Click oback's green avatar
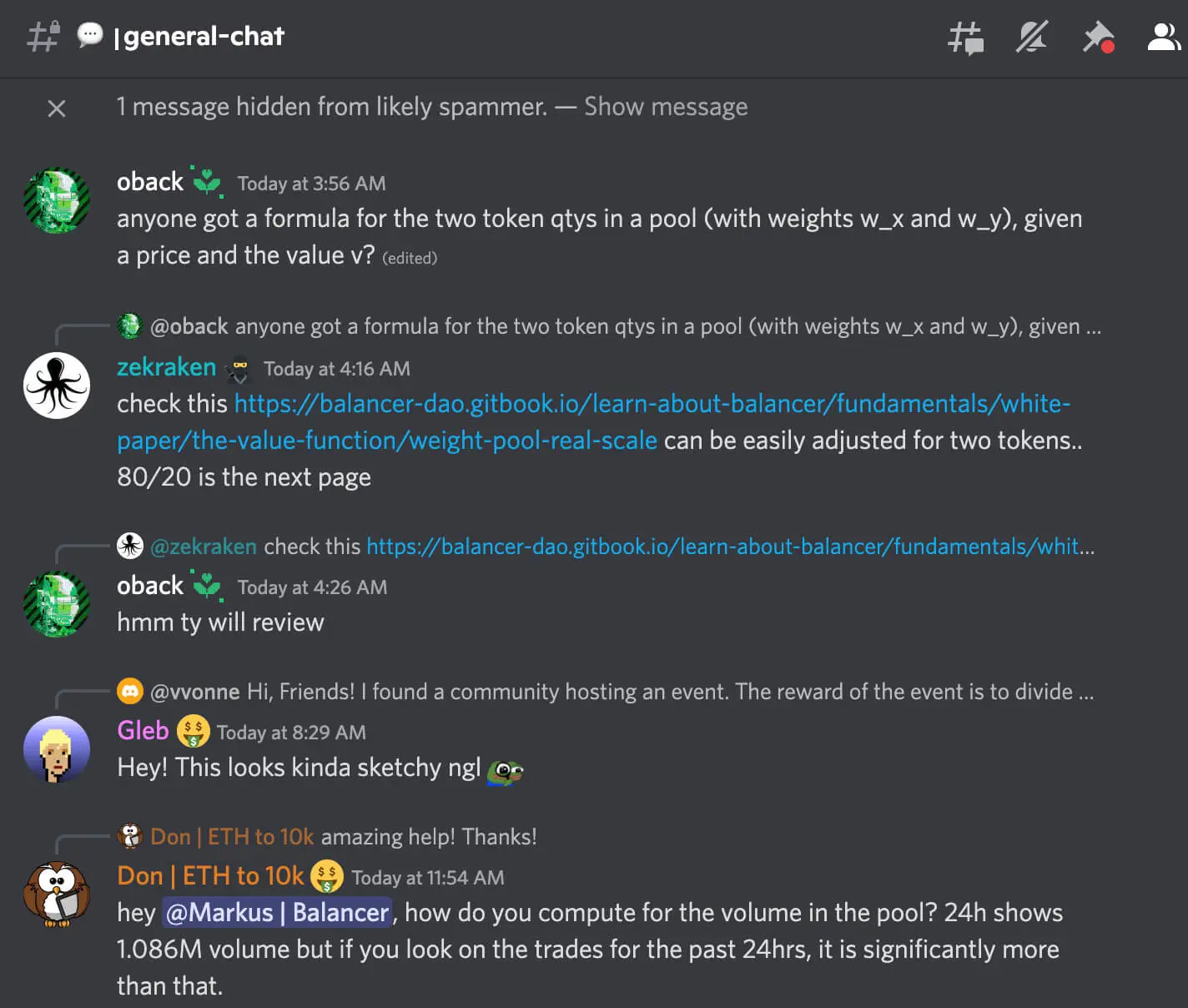Image resolution: width=1188 pixels, height=1008 pixels. click(56, 200)
